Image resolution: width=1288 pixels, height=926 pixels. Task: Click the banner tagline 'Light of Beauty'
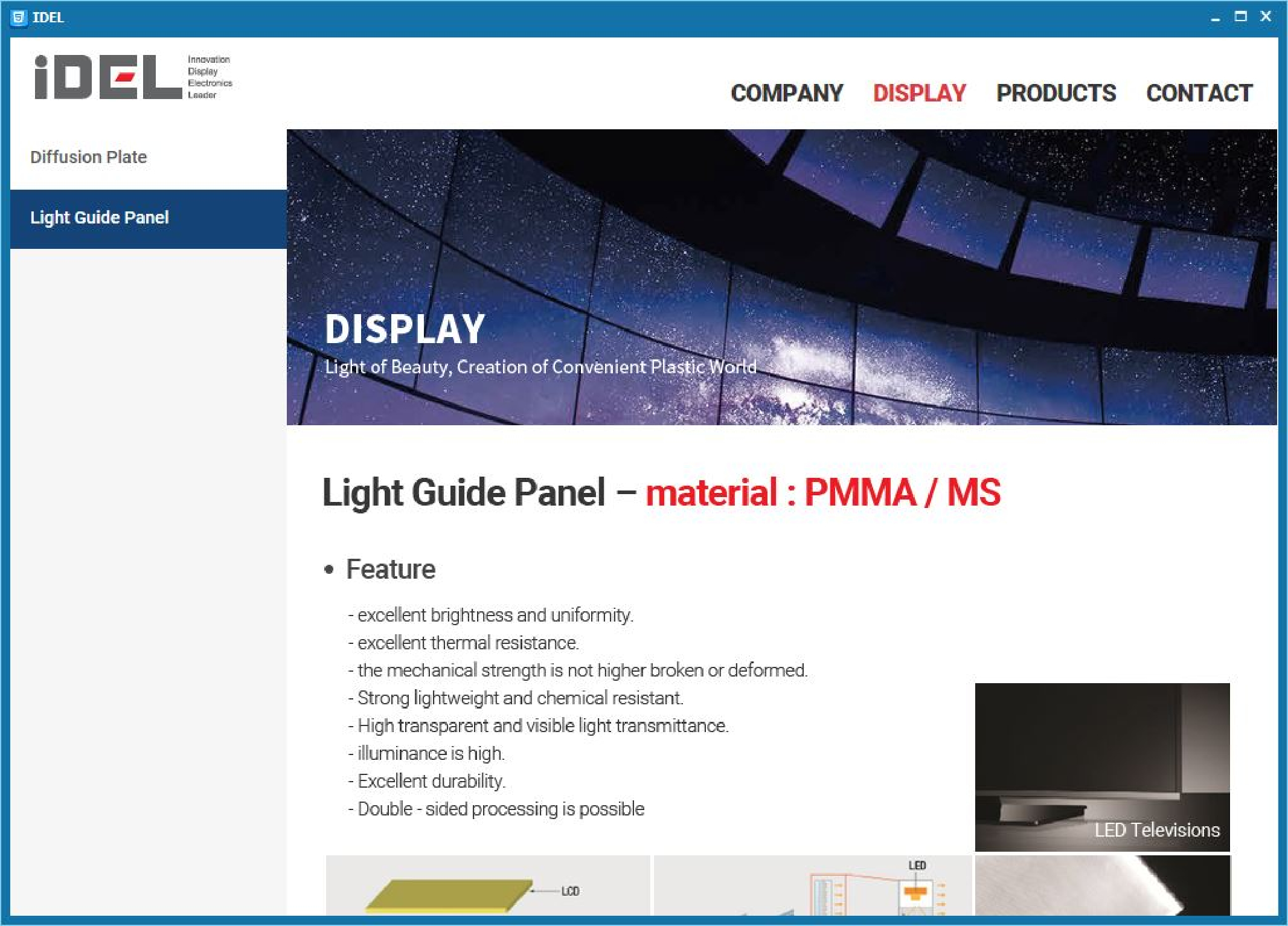pos(540,367)
